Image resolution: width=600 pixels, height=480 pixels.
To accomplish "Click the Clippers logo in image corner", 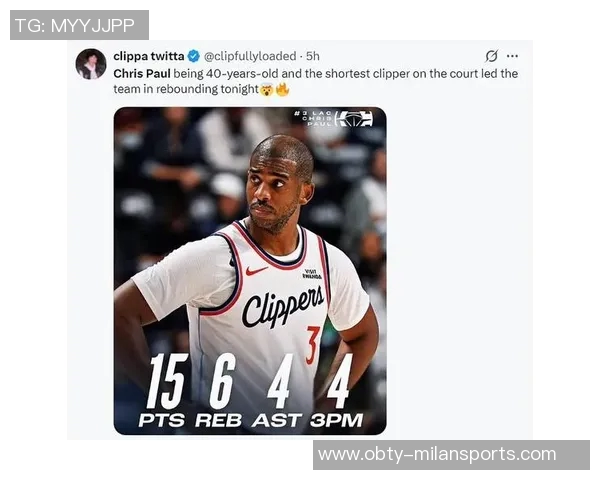I will click(353, 118).
